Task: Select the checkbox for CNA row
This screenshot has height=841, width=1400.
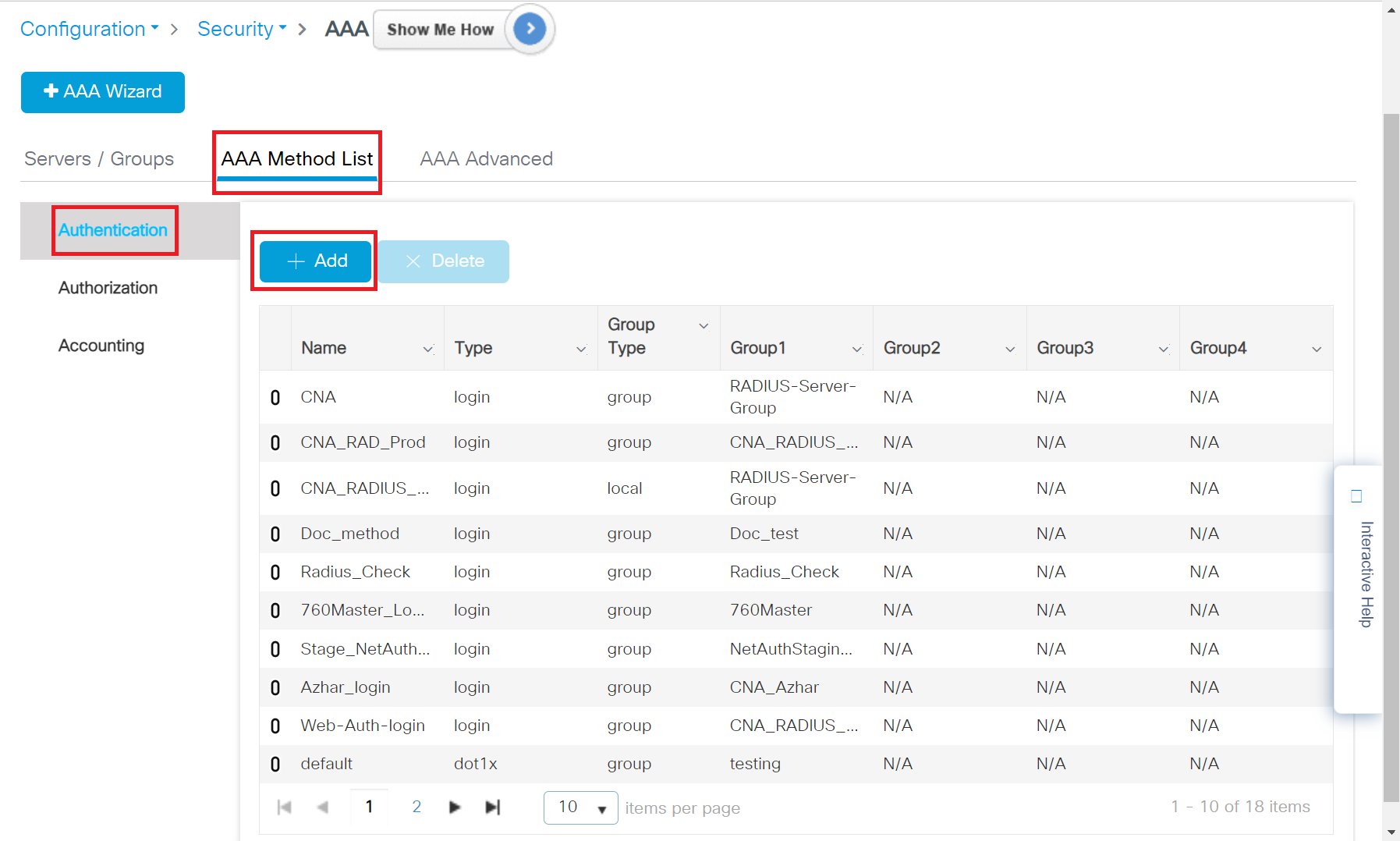Action: 275,398
